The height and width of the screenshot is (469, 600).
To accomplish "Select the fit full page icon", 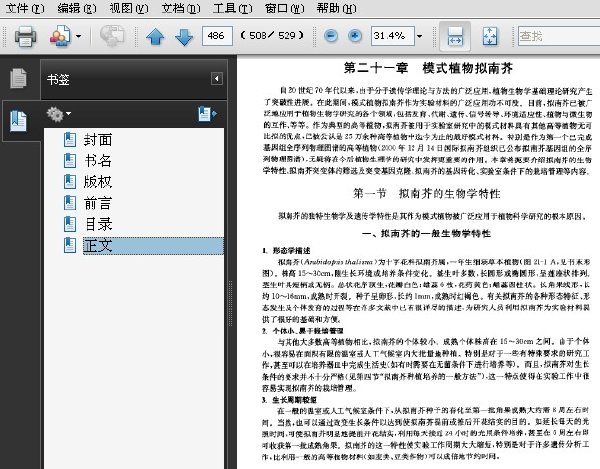I will tap(490, 36).
